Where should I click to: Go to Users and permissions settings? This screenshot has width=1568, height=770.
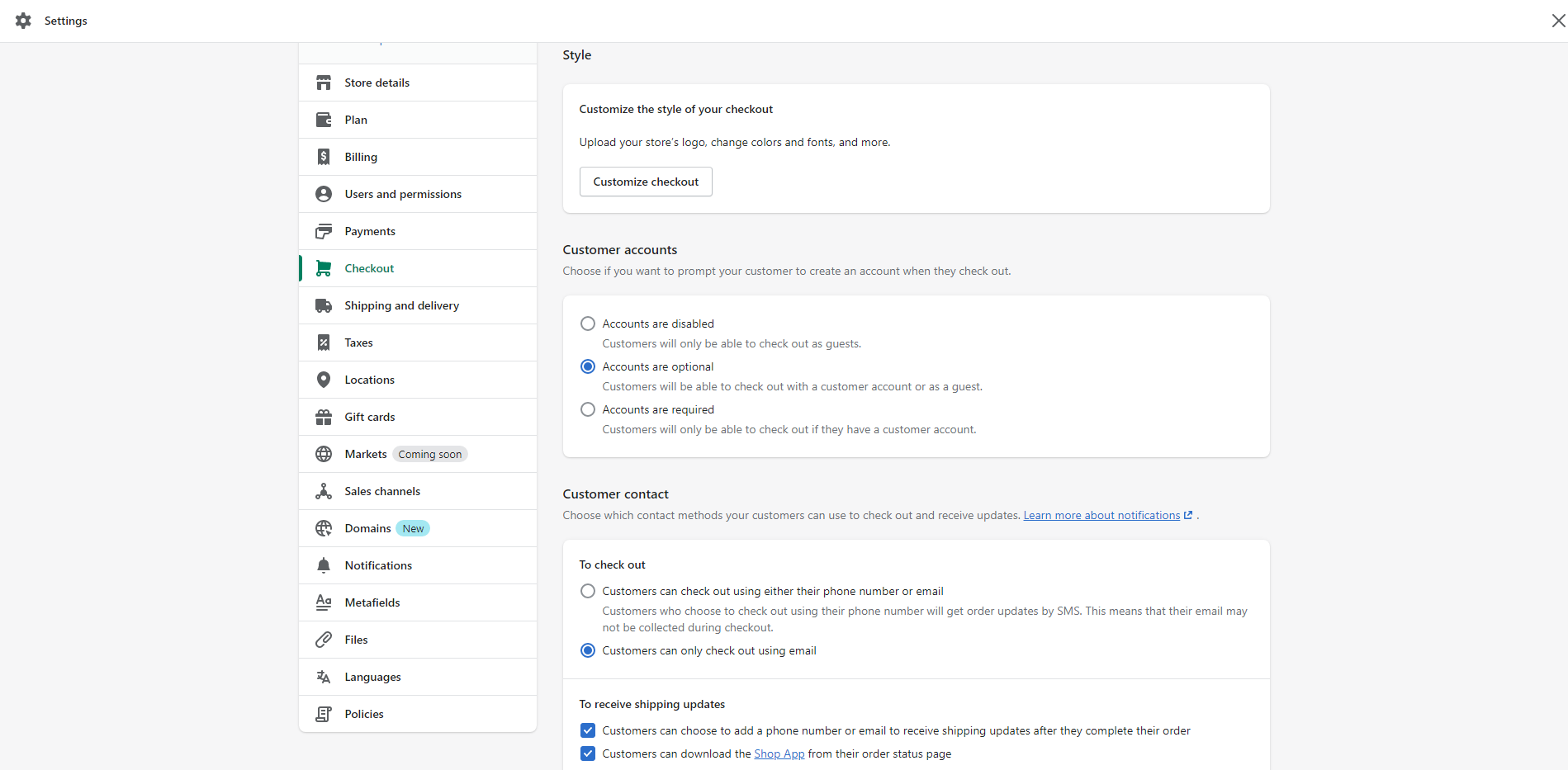click(403, 194)
